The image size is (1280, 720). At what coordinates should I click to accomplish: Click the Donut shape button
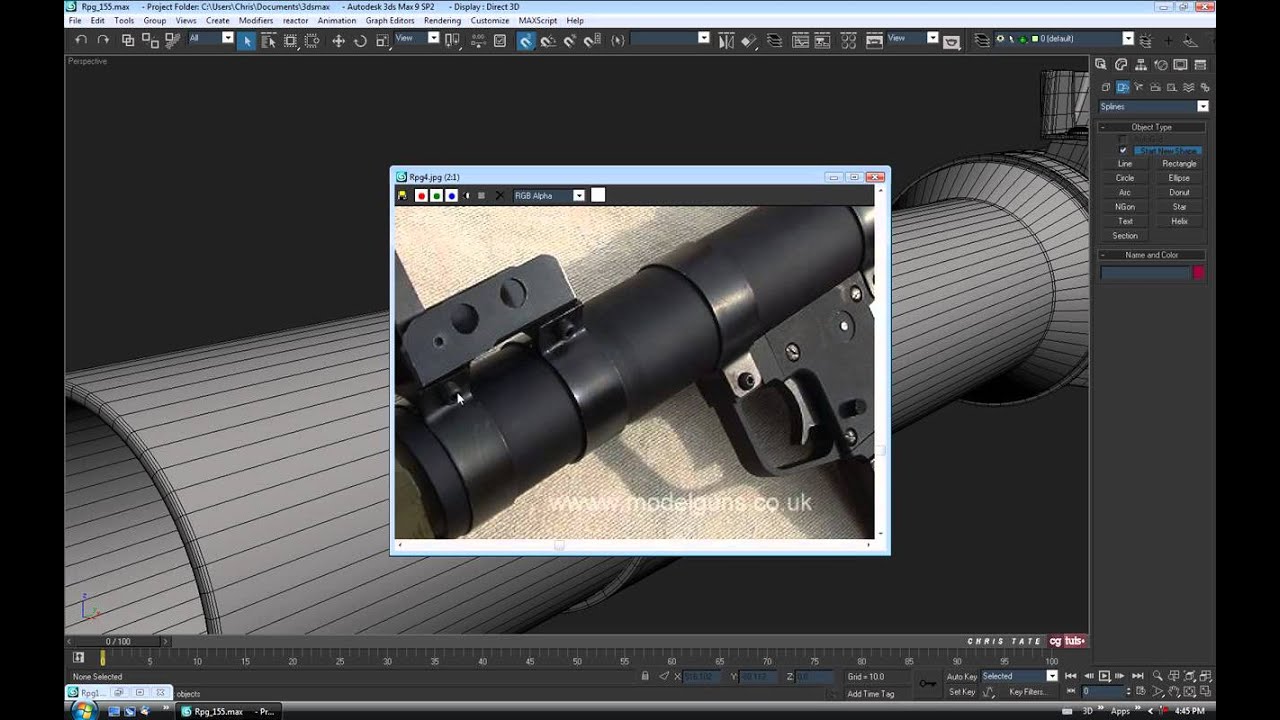pyautogui.click(x=1179, y=192)
